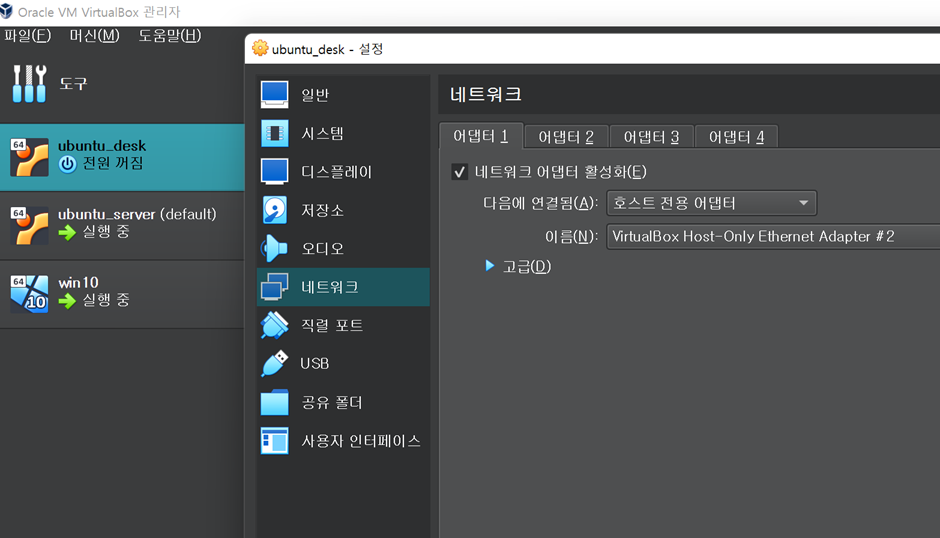Open the 다음에 연결됨 dropdown
940x538 pixels.
click(x=712, y=203)
